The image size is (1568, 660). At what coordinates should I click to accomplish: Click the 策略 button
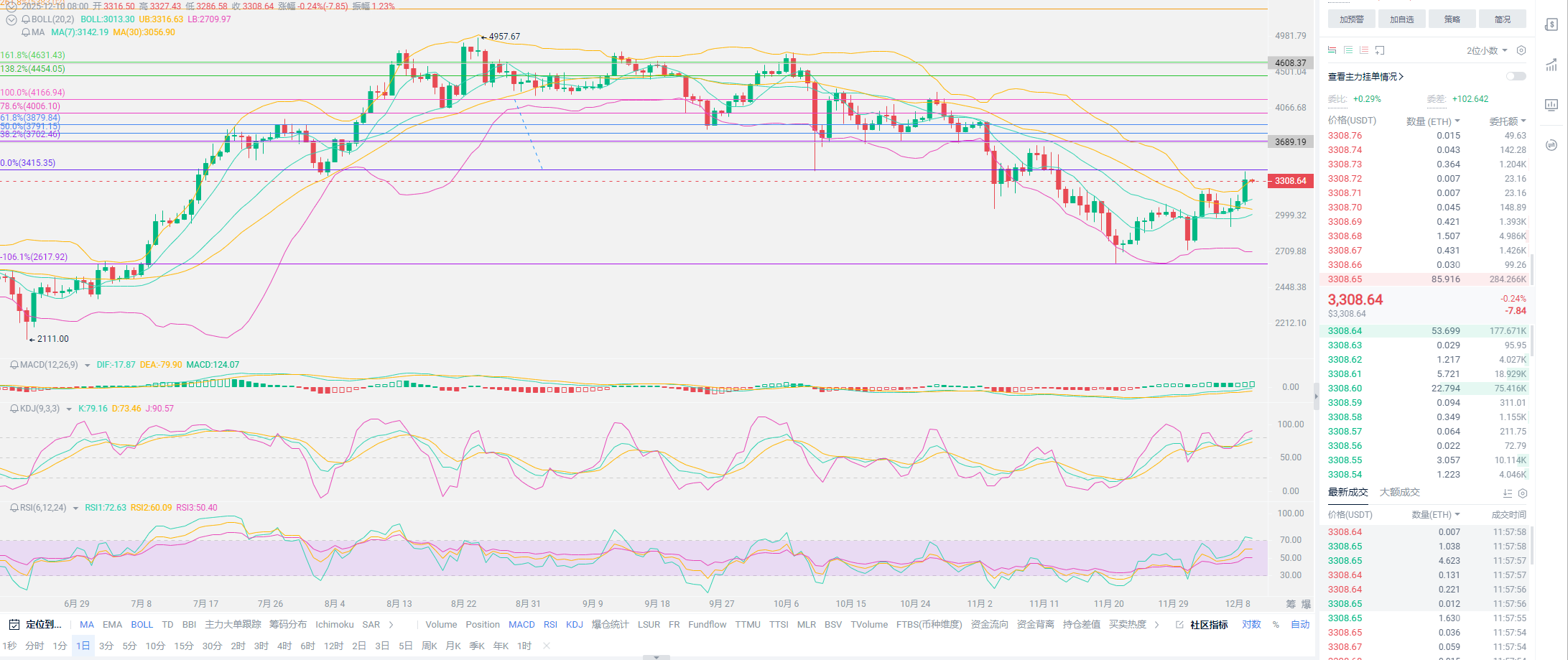pyautogui.click(x=1452, y=19)
